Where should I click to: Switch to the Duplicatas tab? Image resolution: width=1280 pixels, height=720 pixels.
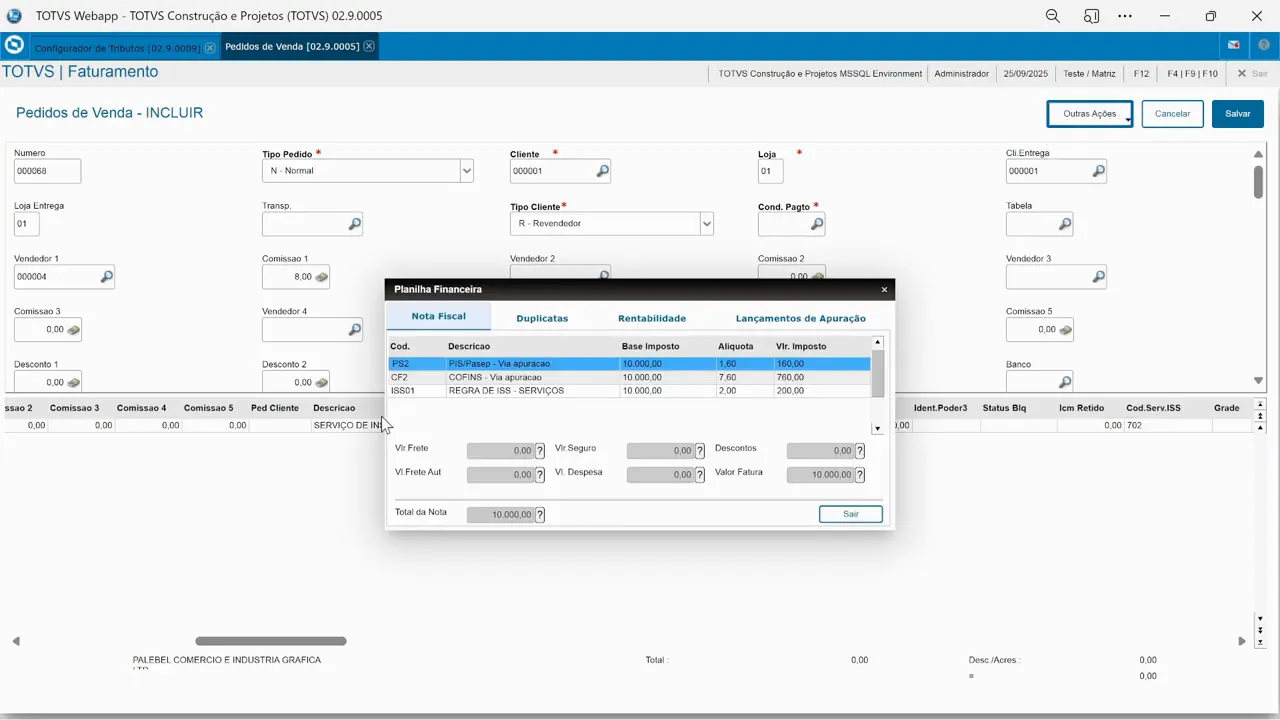click(542, 318)
